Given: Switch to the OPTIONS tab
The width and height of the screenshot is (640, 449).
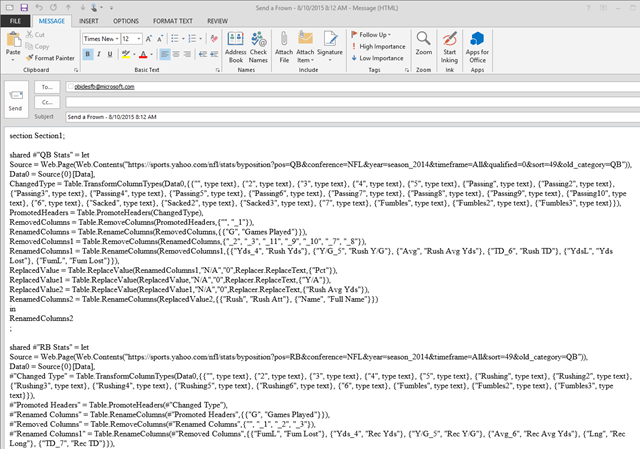Looking at the screenshot, I should [126, 21].
